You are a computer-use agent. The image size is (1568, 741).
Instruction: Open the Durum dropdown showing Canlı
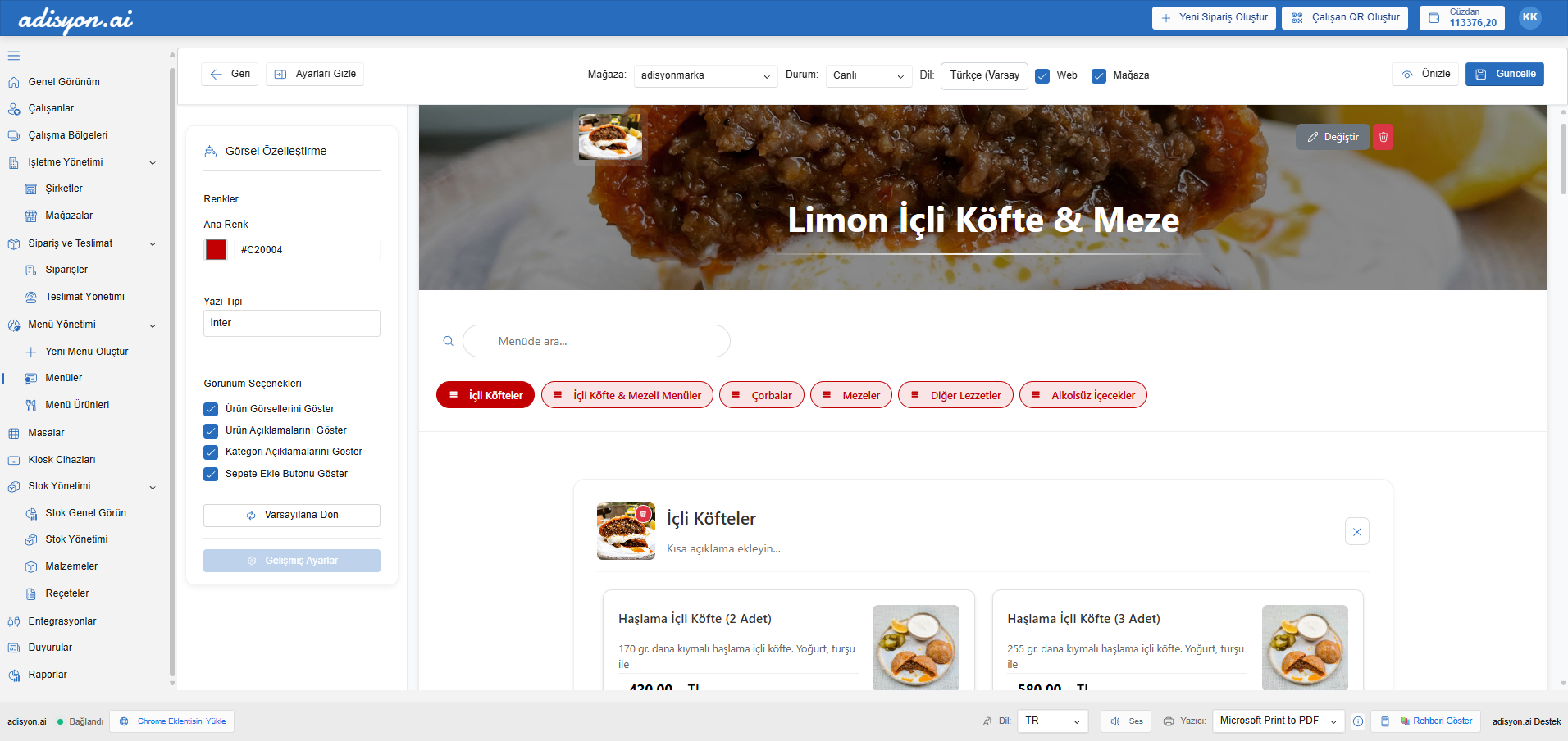(x=868, y=75)
